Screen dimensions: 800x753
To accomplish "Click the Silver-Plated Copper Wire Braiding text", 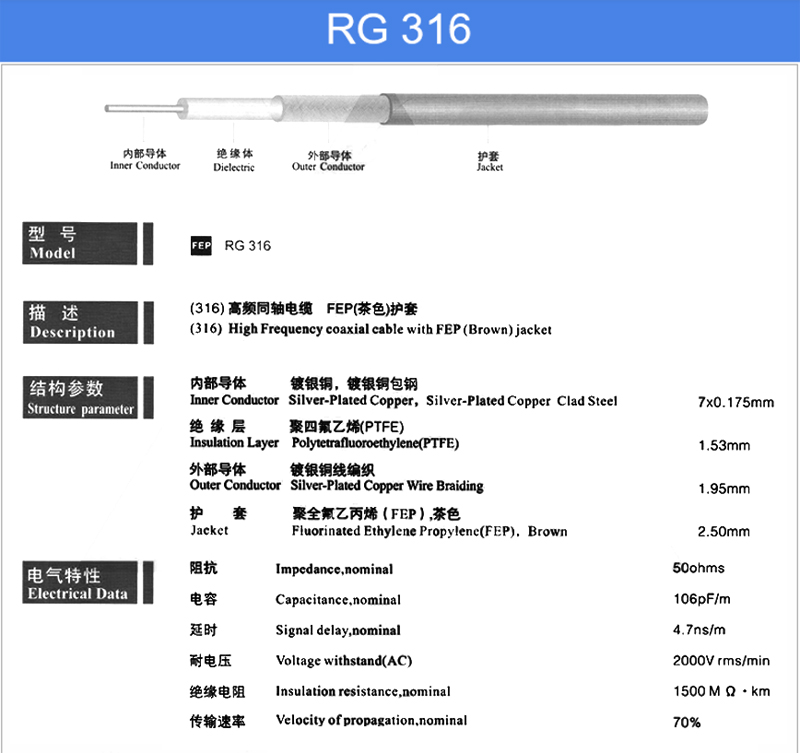I will [x=386, y=486].
